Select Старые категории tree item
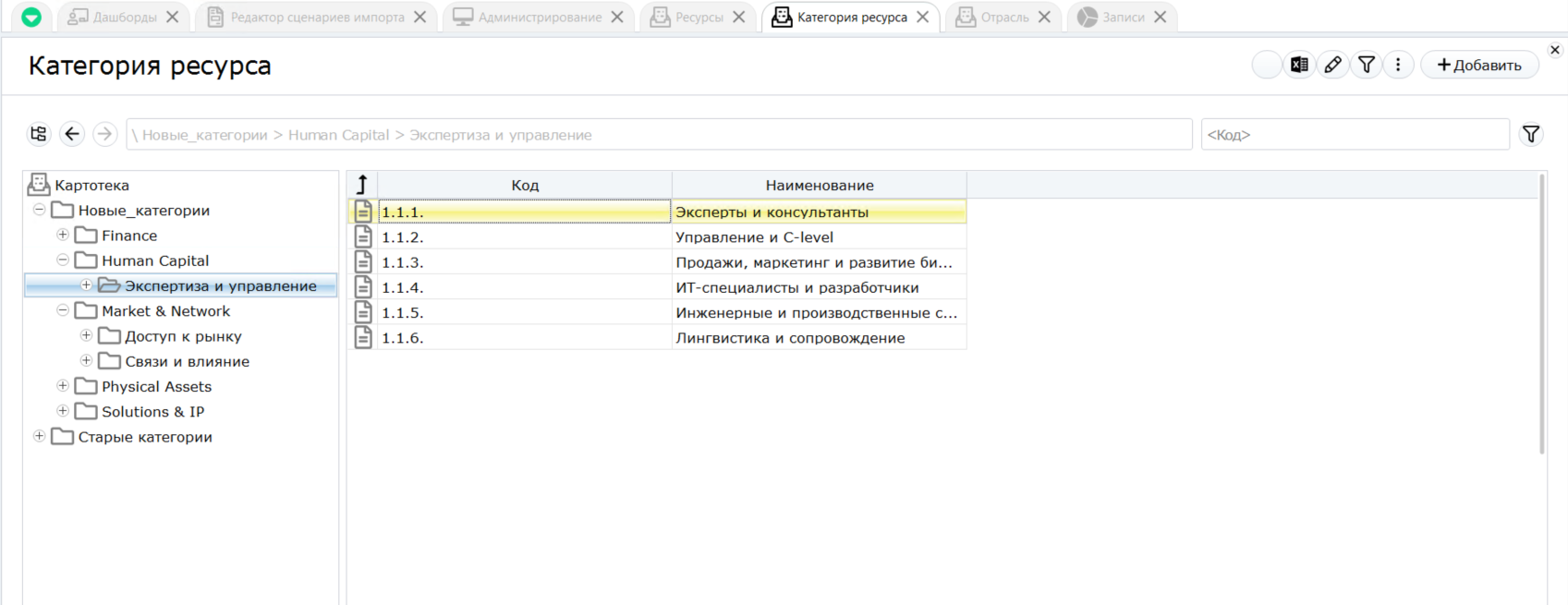 pyautogui.click(x=145, y=437)
